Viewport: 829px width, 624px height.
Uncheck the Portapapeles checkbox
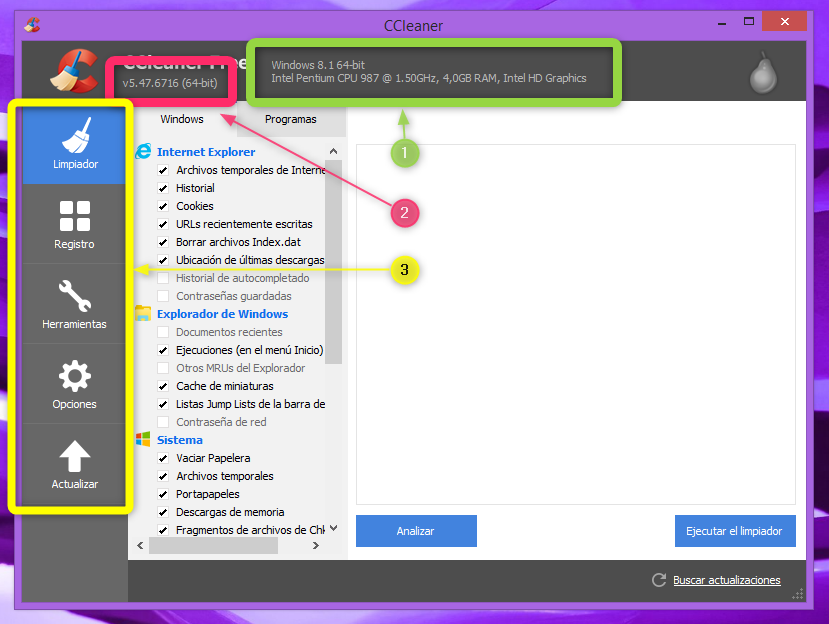pos(163,494)
